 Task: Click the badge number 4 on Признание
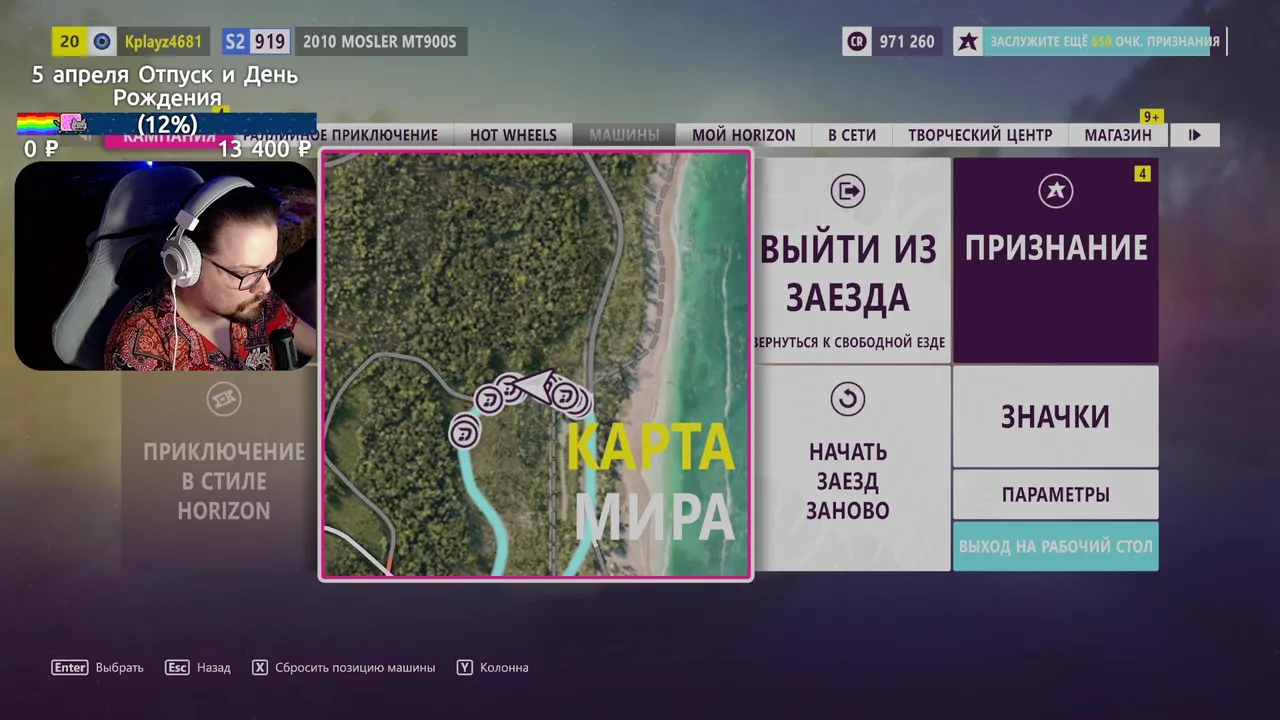point(1142,174)
